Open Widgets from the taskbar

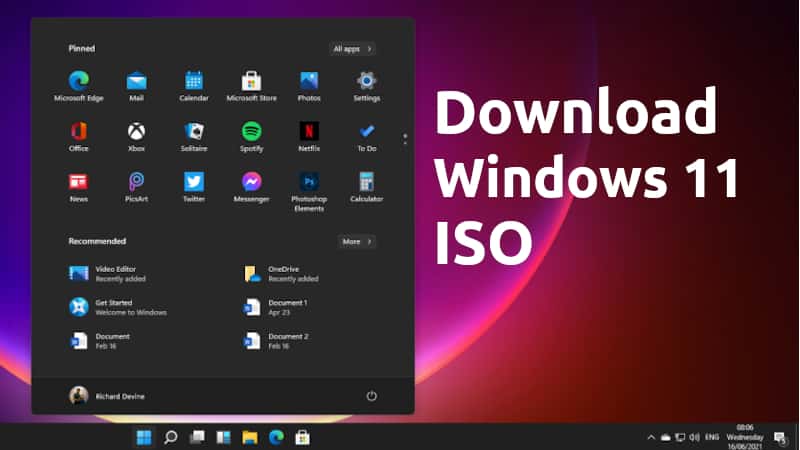[223, 437]
